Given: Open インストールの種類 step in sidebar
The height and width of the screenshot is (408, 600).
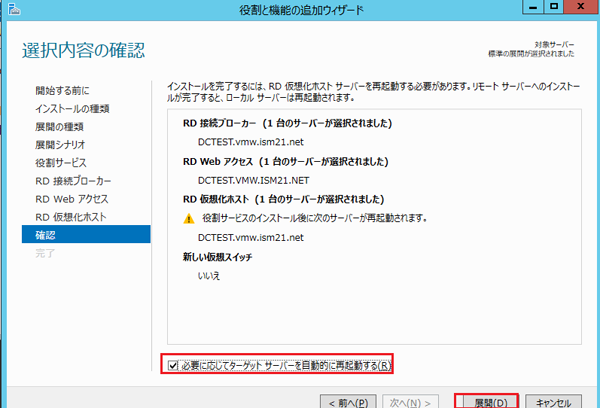Looking at the screenshot, I should coord(72,109).
